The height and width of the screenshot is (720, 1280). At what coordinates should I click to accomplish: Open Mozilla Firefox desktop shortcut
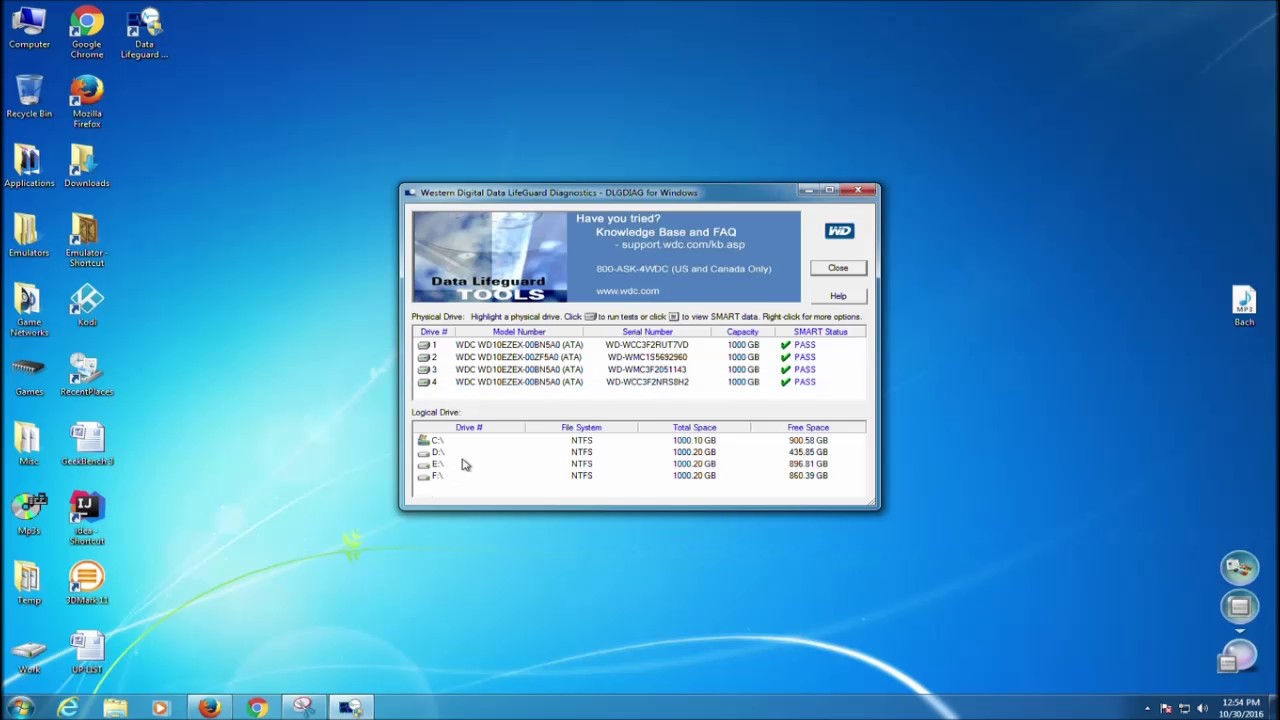(x=87, y=102)
